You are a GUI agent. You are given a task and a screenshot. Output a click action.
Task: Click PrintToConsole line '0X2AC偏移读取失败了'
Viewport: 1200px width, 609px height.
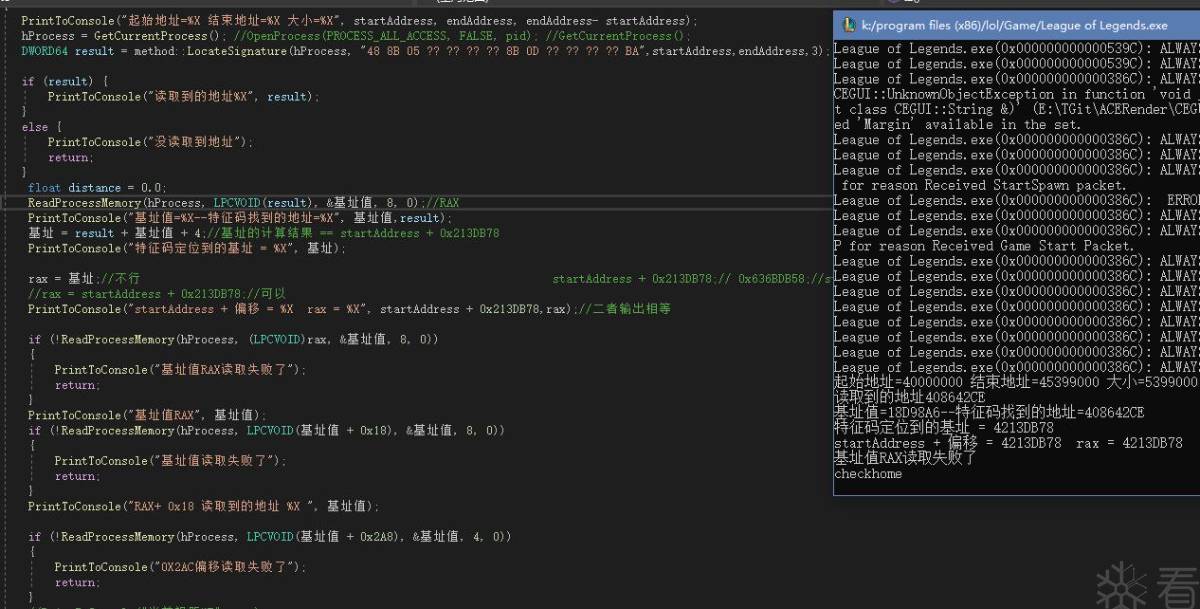click(x=181, y=567)
